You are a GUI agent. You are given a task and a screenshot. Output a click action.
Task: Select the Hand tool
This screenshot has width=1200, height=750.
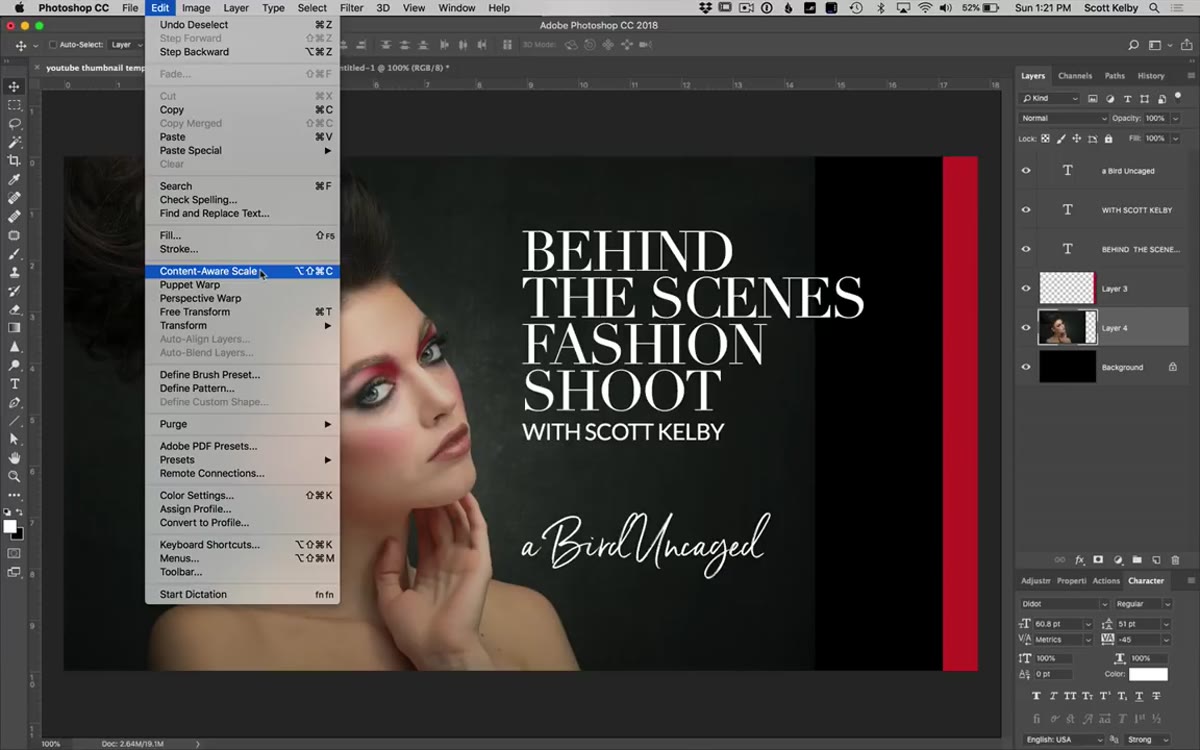point(14,458)
